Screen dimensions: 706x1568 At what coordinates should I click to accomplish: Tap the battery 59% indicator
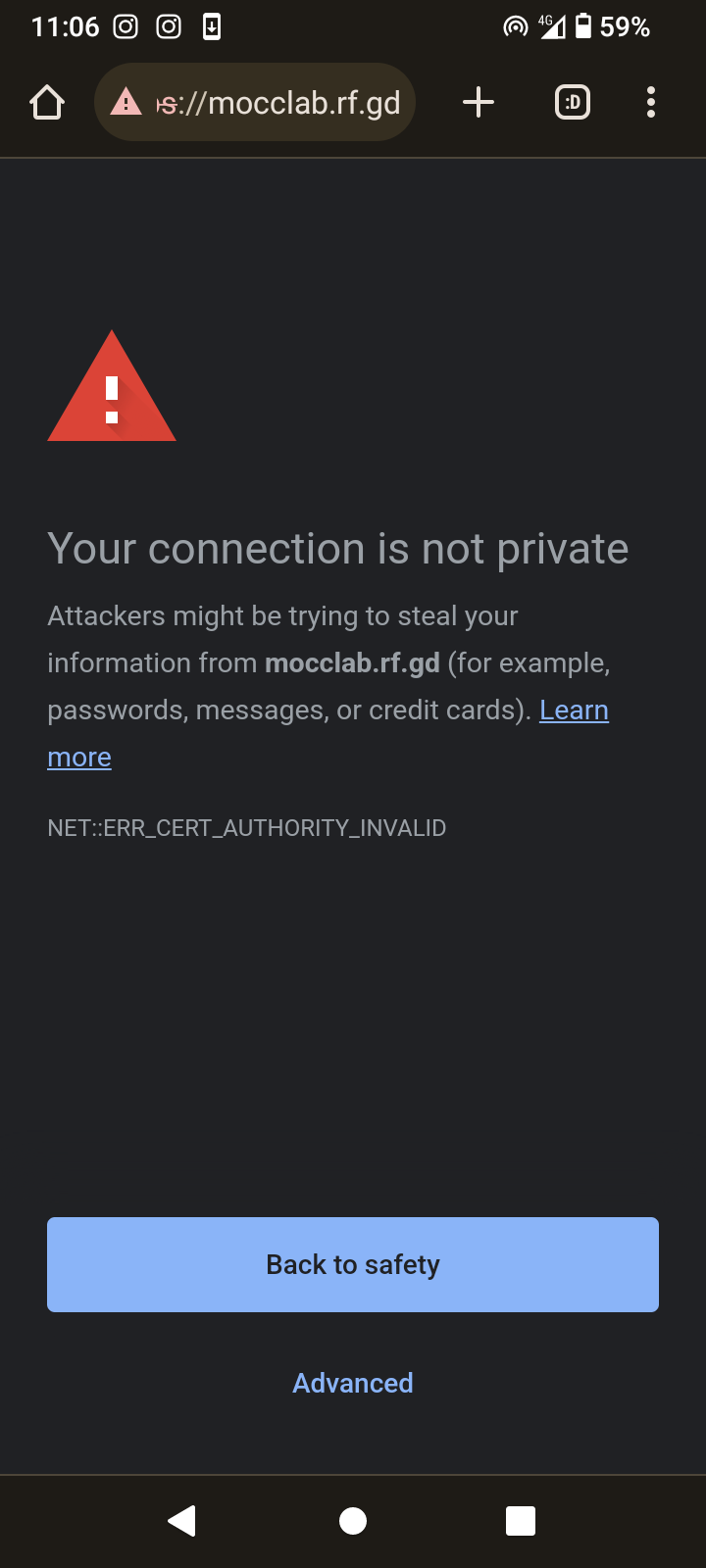coord(613,26)
